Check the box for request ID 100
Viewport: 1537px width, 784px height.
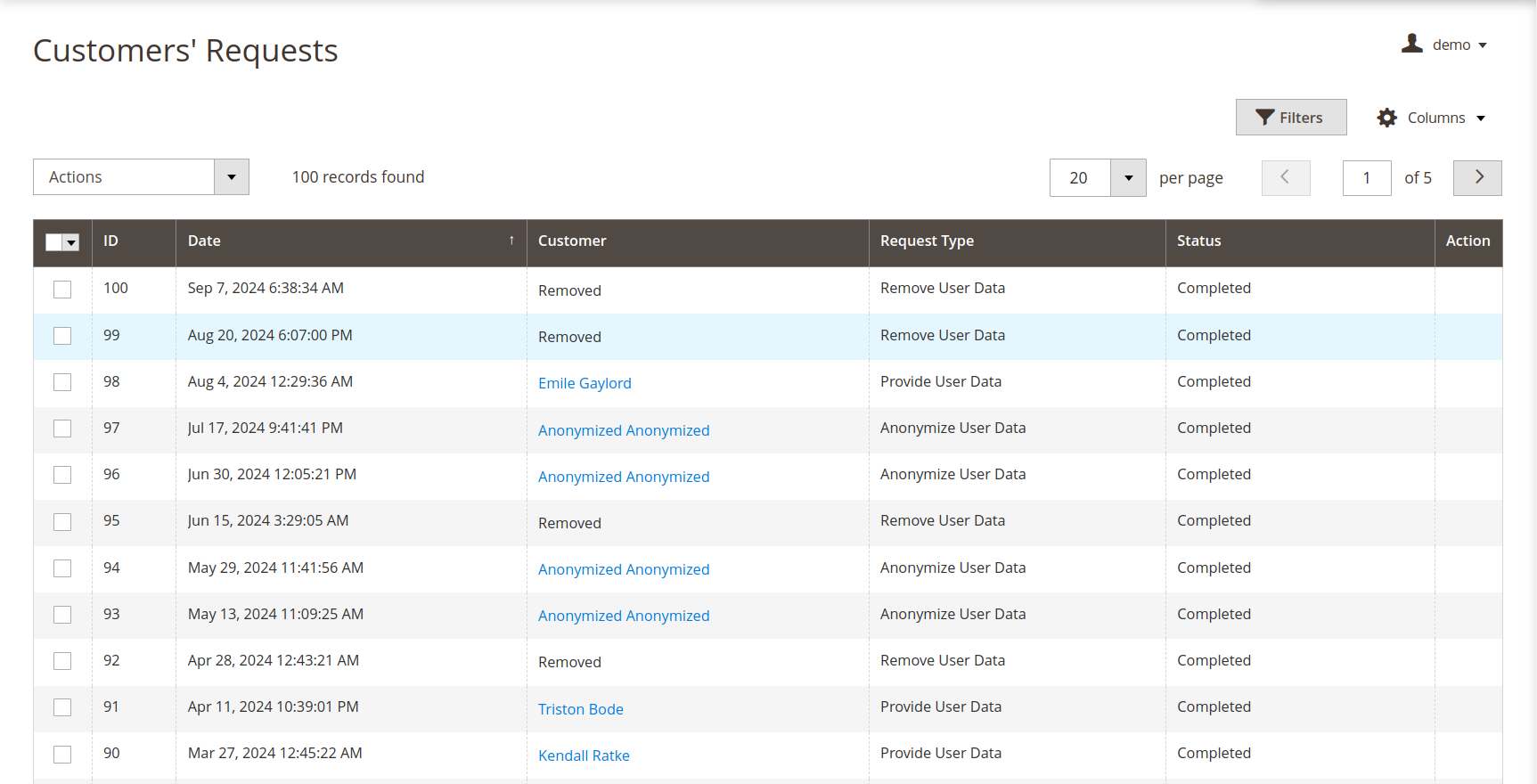[x=62, y=290]
